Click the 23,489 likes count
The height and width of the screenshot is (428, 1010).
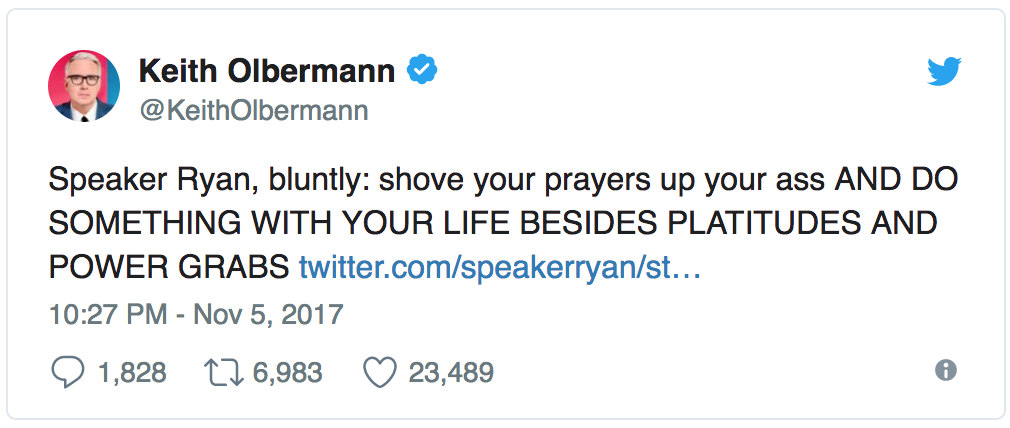point(451,373)
